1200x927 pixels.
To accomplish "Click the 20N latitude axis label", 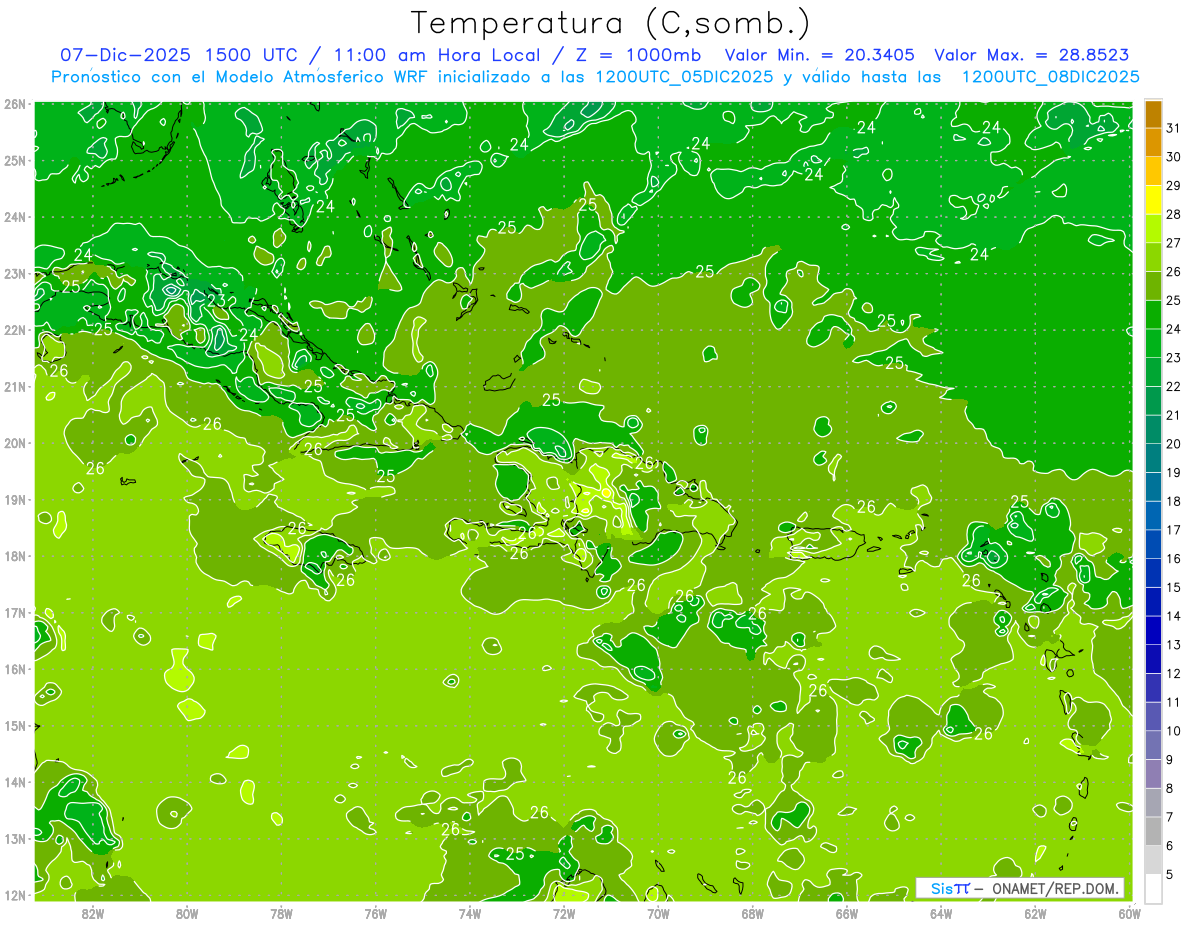I will click(x=15, y=443).
